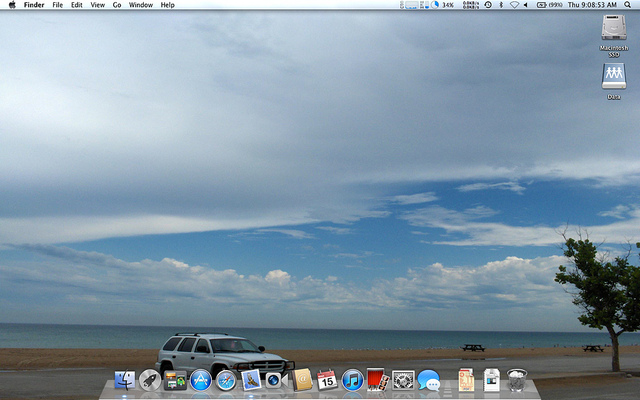Viewport: 640px width, 400px height.
Task: Open Photo Booth from the Dock
Action: (377, 380)
